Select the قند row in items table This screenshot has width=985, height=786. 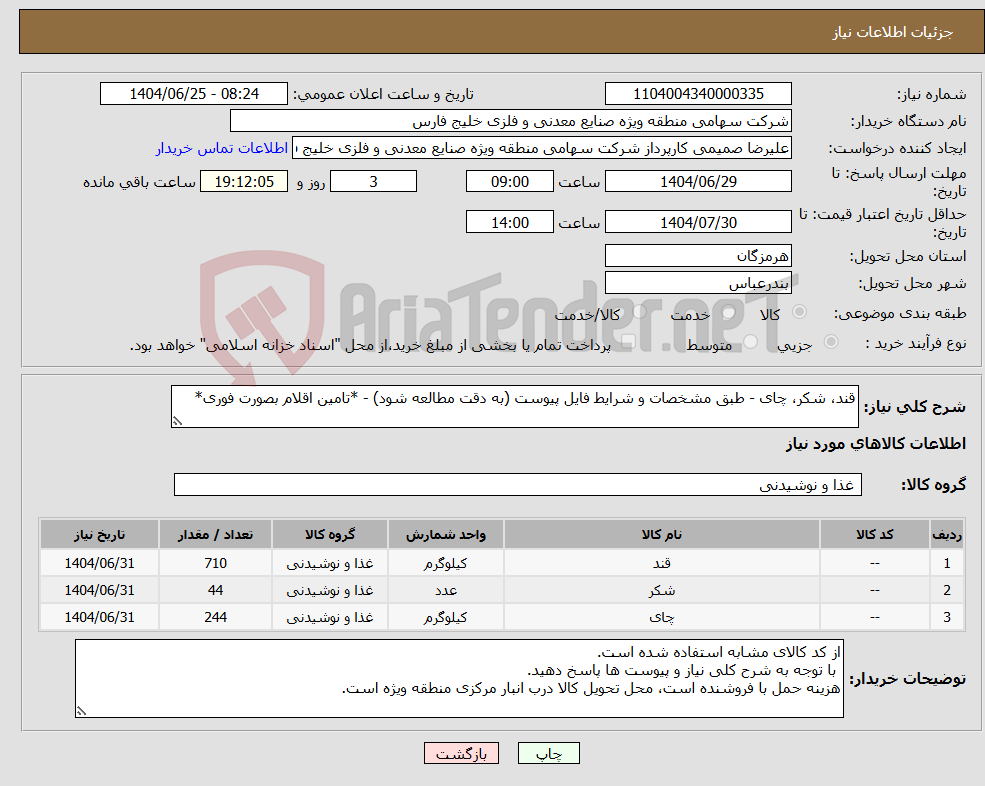coord(500,562)
